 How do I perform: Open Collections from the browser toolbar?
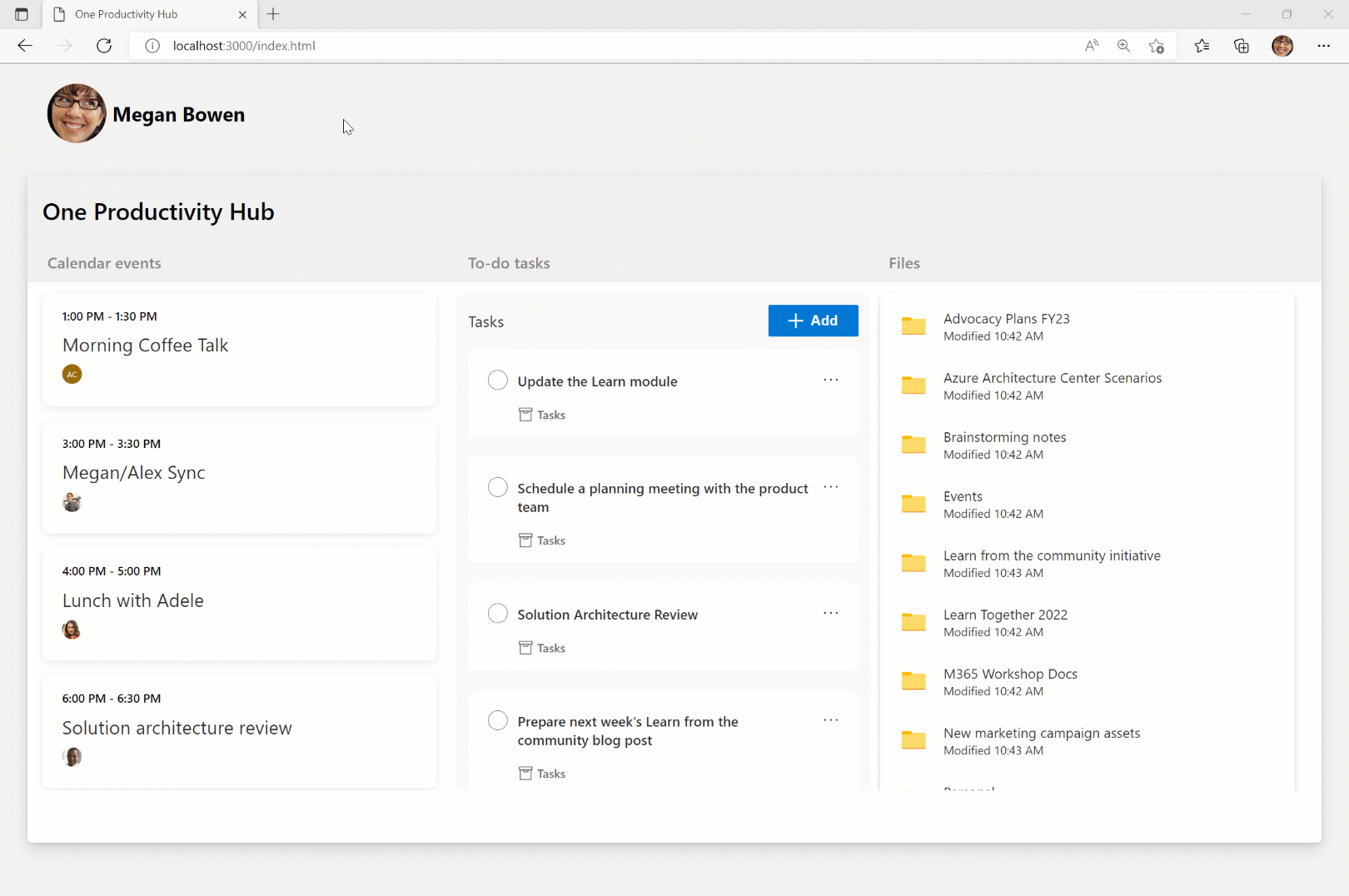click(x=1242, y=46)
